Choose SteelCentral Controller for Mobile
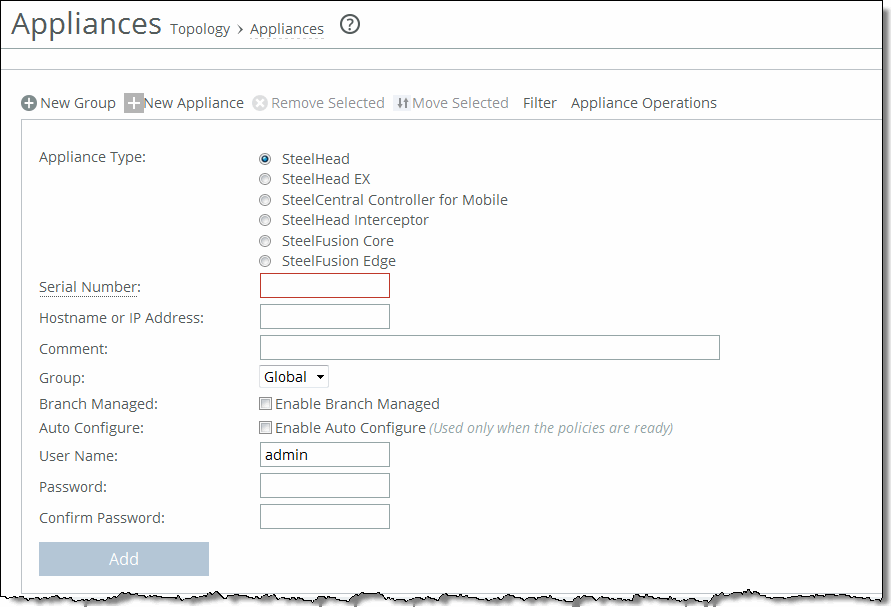Viewport: 891px width, 607px height. (x=265, y=199)
